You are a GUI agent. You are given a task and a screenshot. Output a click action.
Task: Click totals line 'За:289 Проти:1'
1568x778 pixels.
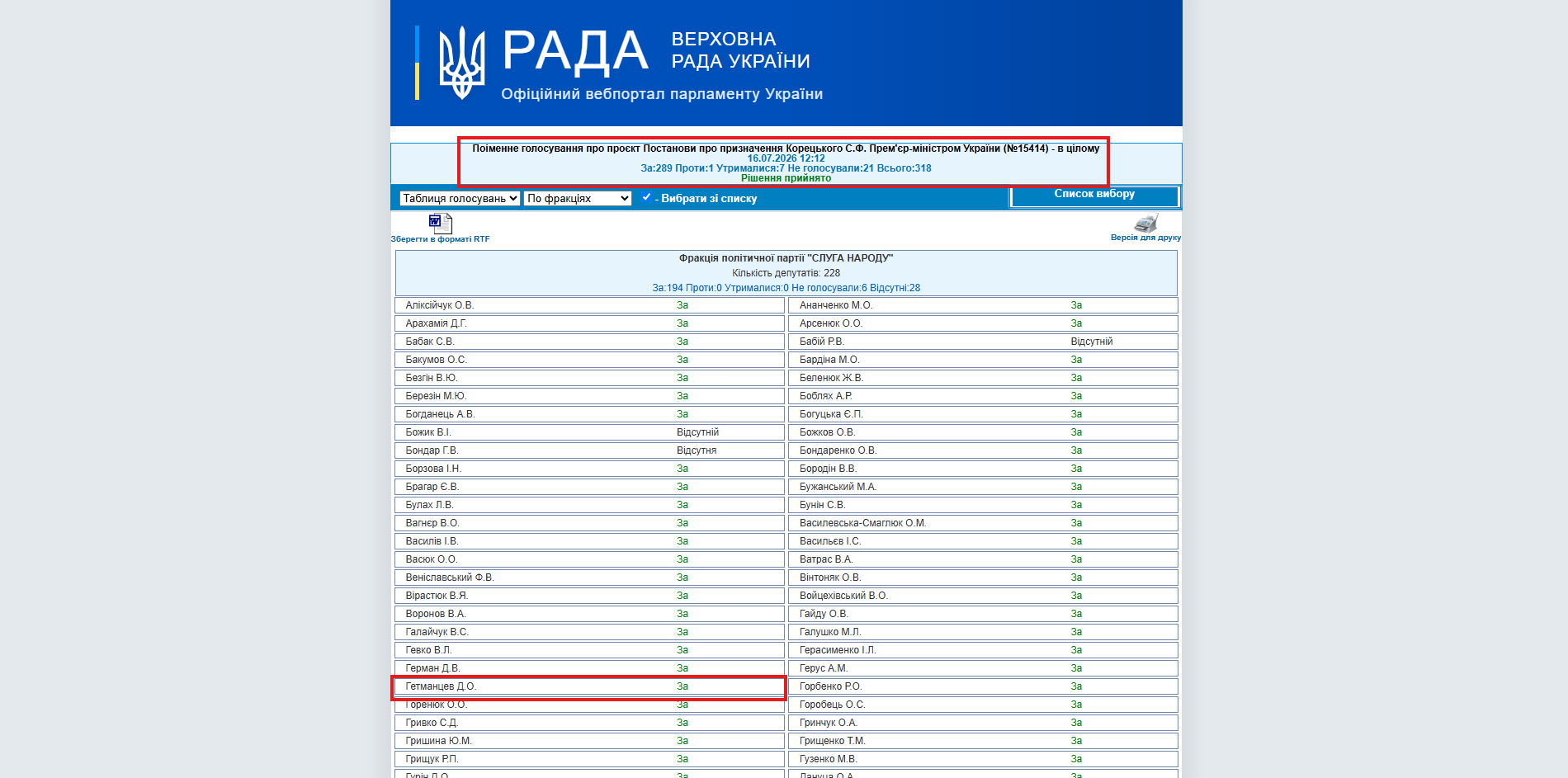coord(786,168)
